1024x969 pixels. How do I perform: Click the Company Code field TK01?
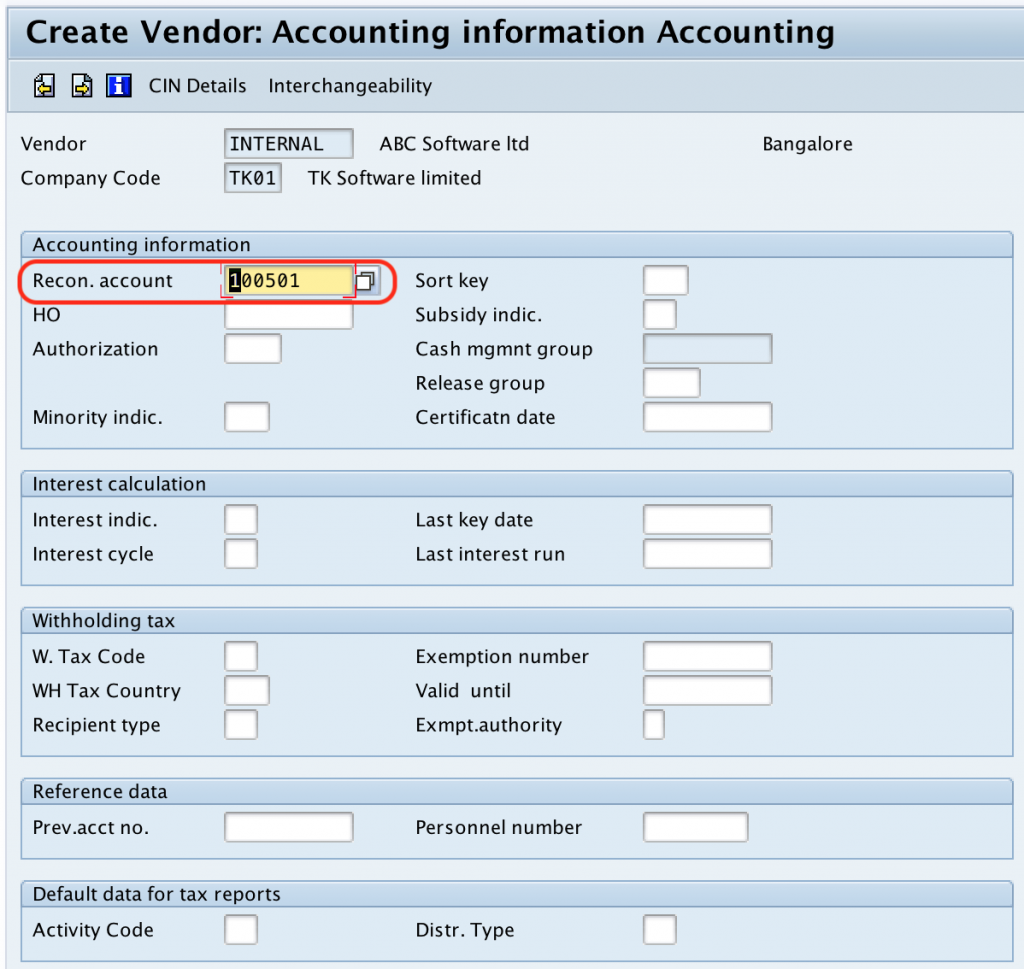click(252, 178)
